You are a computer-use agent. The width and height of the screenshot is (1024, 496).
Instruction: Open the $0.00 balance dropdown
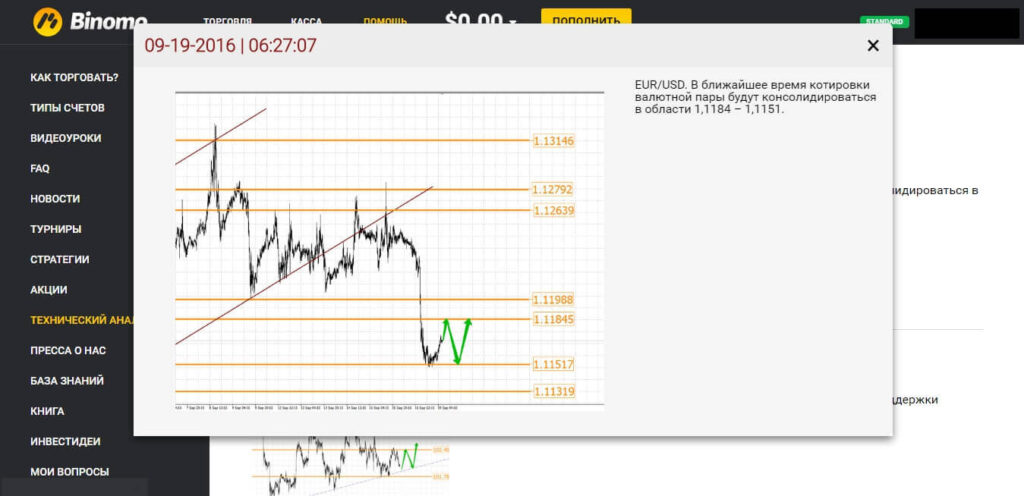point(481,20)
